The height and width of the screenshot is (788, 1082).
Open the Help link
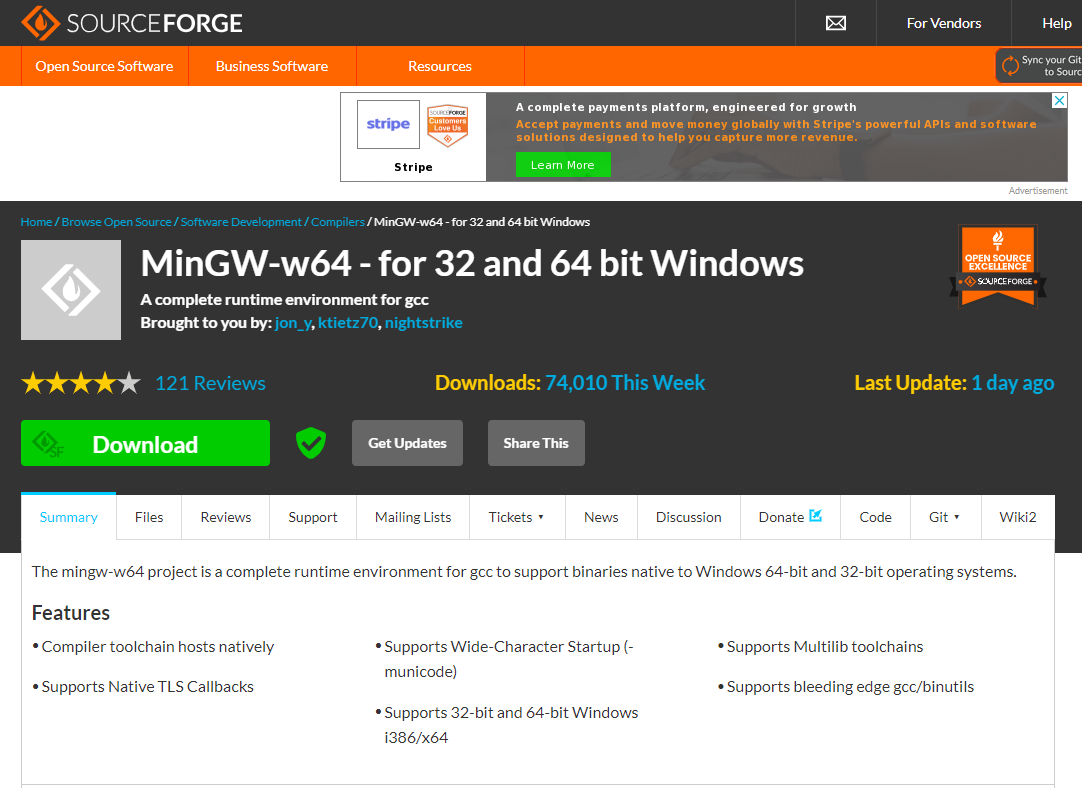click(x=1056, y=23)
